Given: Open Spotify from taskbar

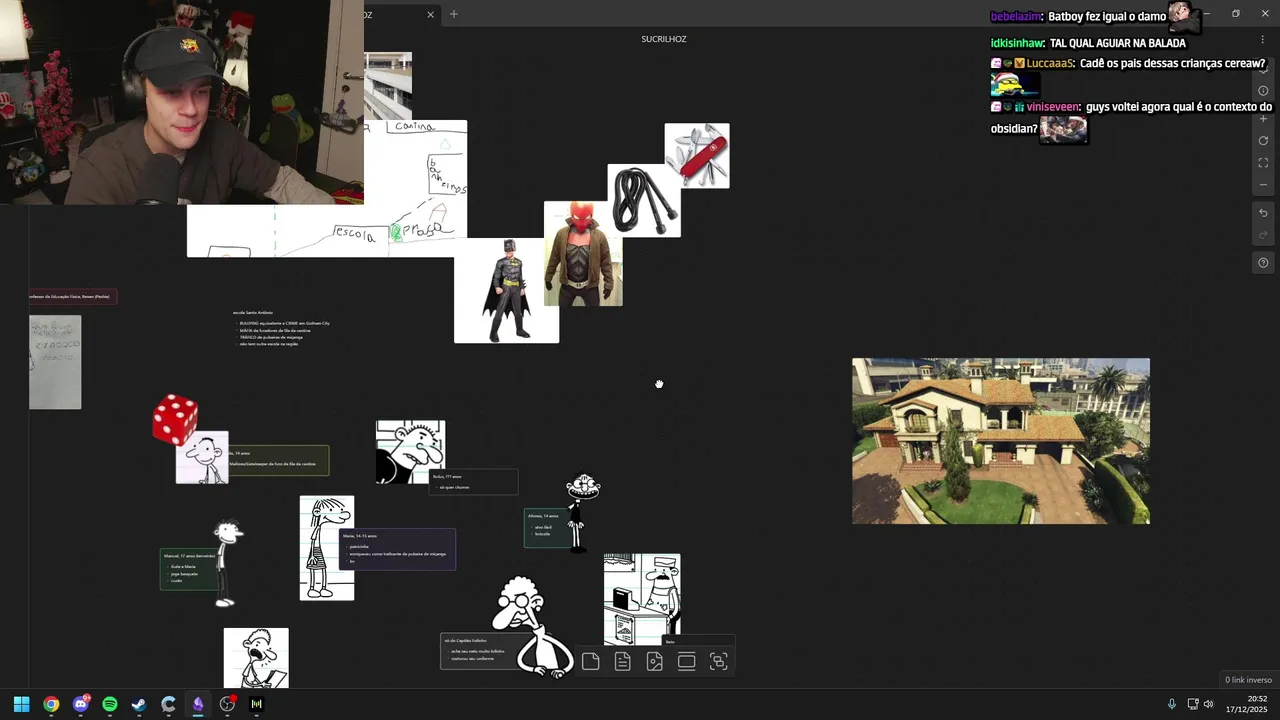Looking at the screenshot, I should 110,704.
